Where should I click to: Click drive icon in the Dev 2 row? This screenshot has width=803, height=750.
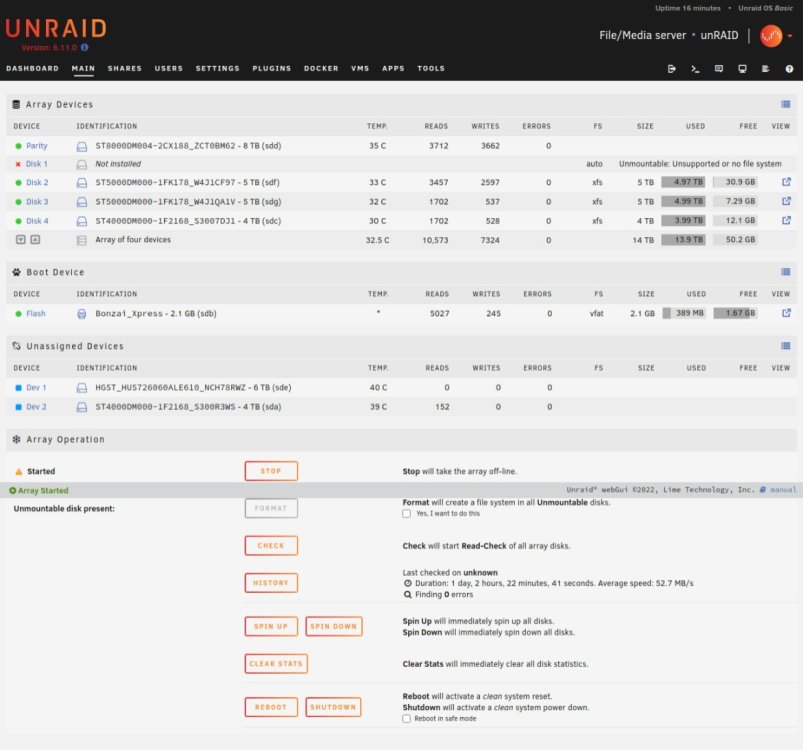coord(81,407)
